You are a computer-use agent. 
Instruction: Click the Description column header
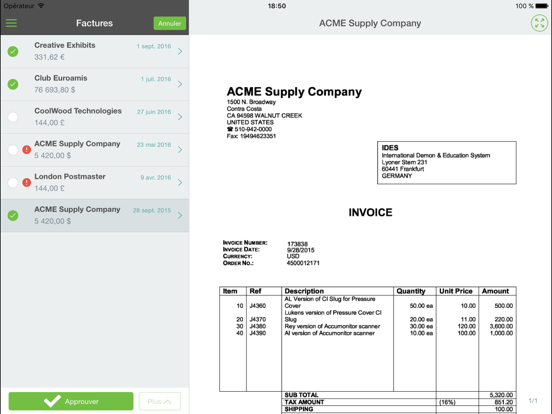304,291
